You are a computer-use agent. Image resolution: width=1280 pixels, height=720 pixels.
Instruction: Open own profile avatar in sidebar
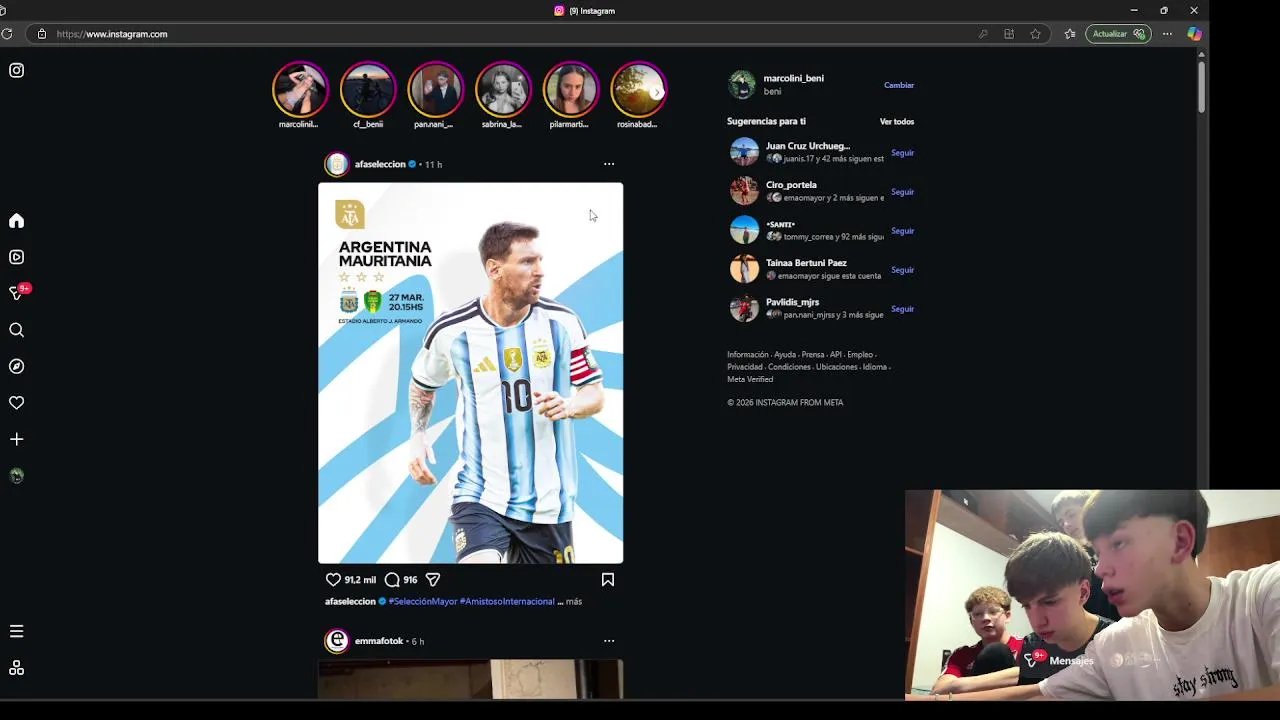pos(17,476)
